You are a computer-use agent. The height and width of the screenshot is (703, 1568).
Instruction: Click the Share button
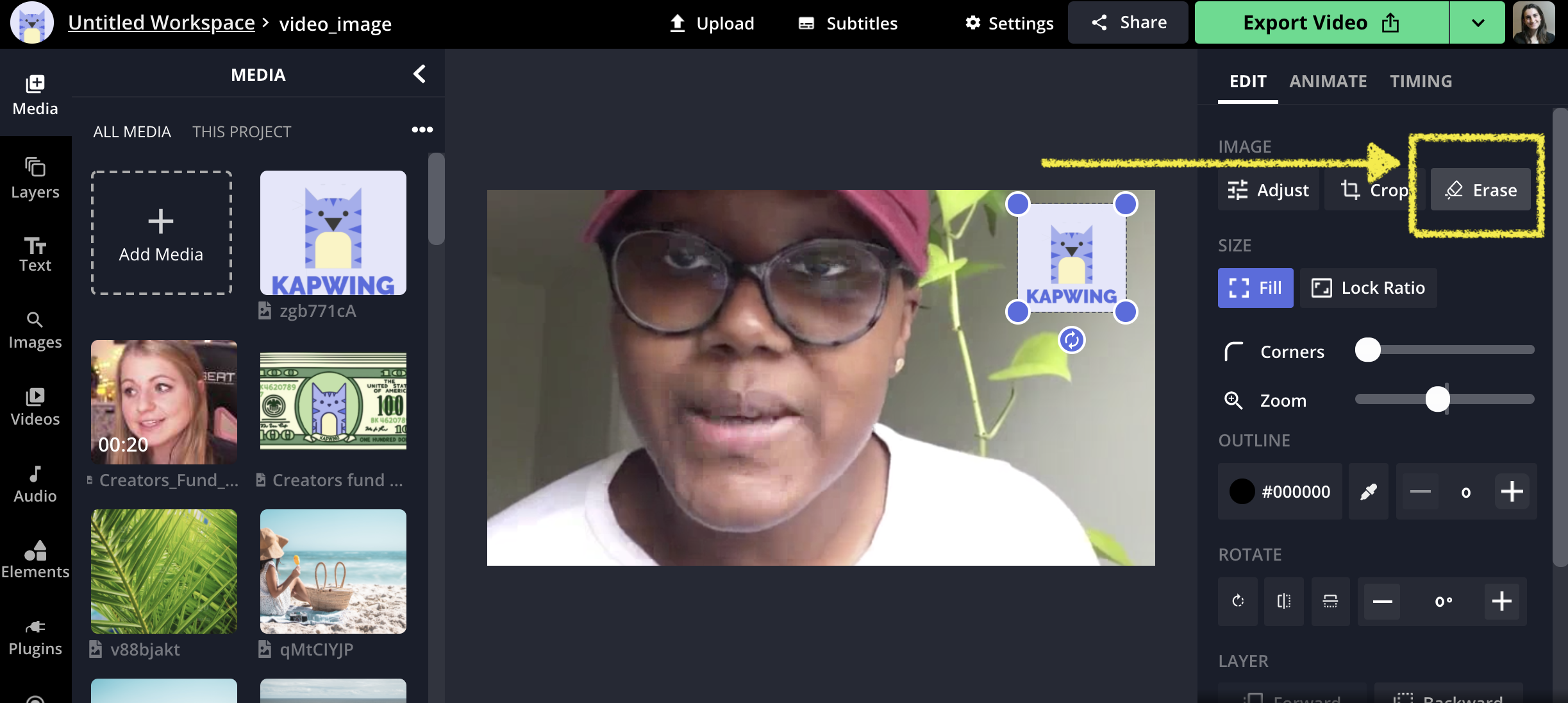pos(1128,23)
